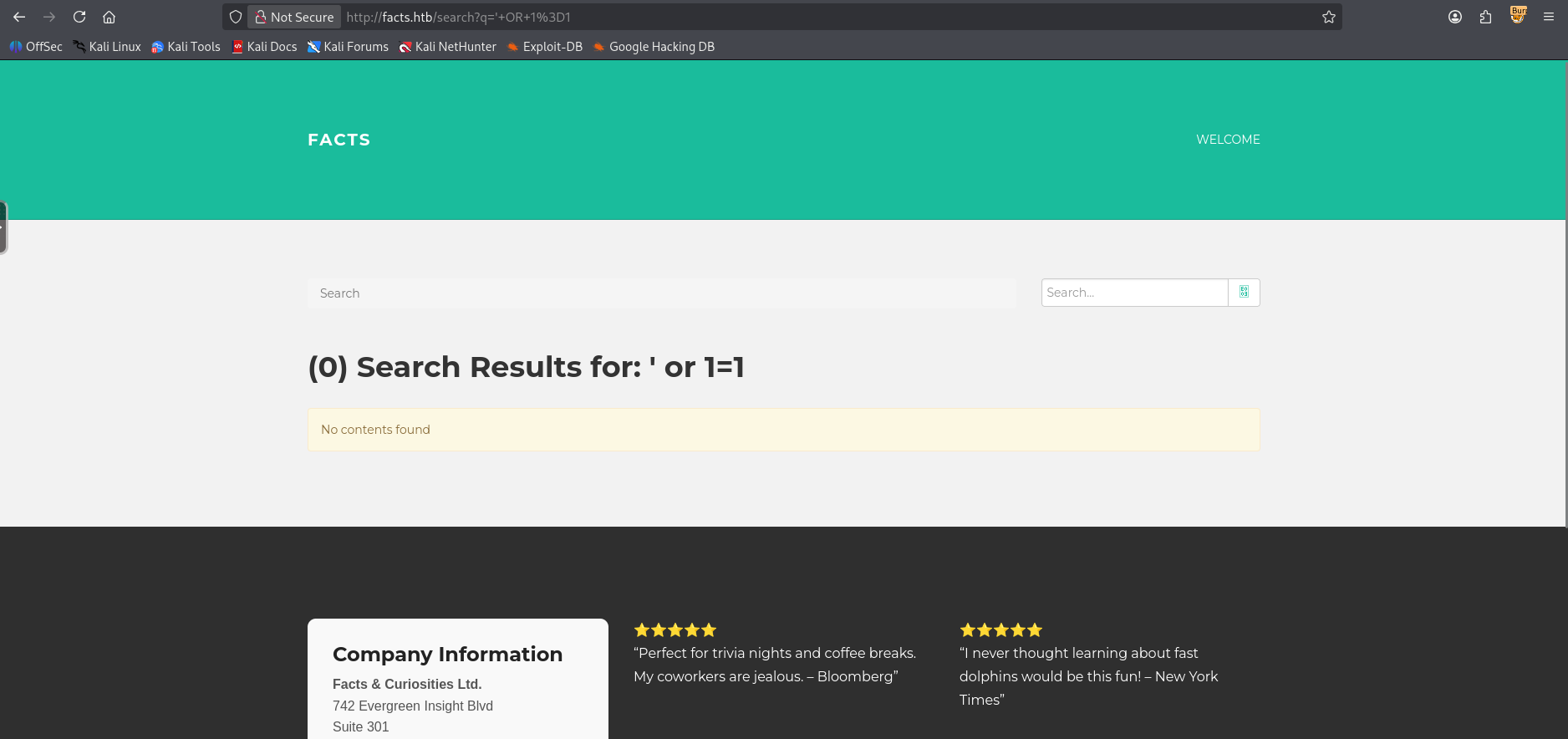Open the Exploit-DB bookmark
Screen dimensions: 1568x739
pyautogui.click(x=545, y=47)
